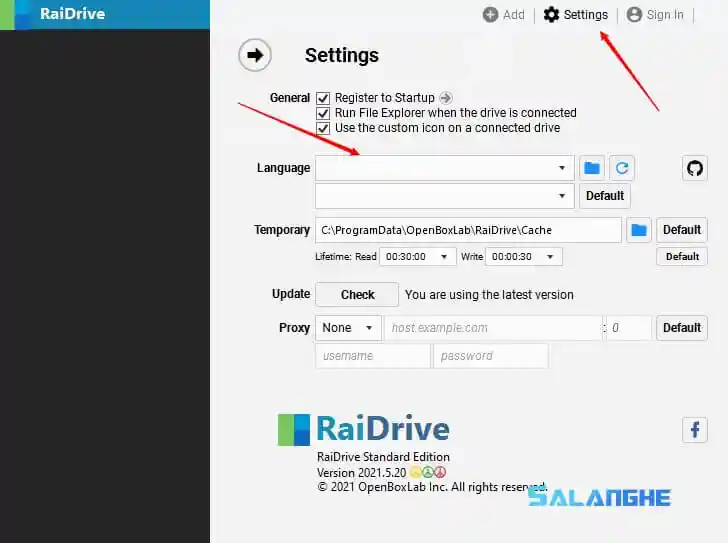728x543 pixels.
Task: Click the Temporary cache path field
Action: (468, 230)
